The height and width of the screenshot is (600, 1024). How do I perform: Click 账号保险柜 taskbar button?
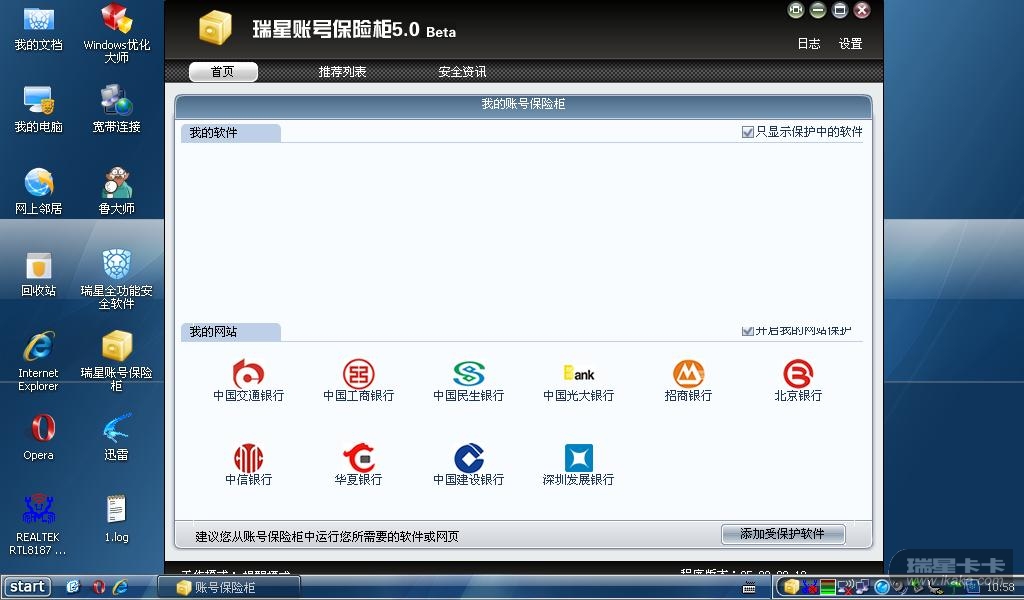tap(229, 587)
